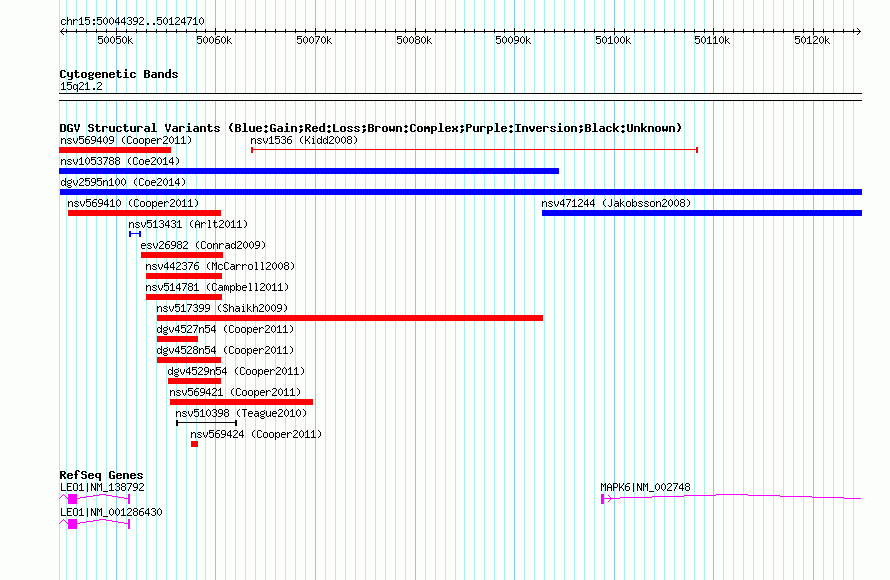Click the chr15:50044392..50124710 coordinates text
Screen dimensions: 890x580
click(132, 21)
